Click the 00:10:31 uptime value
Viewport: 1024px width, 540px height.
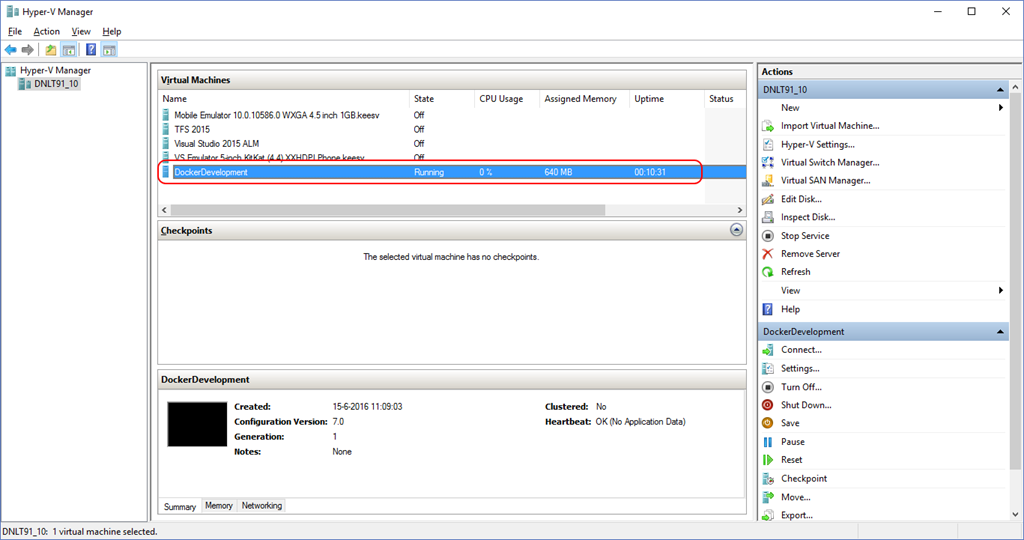650,172
